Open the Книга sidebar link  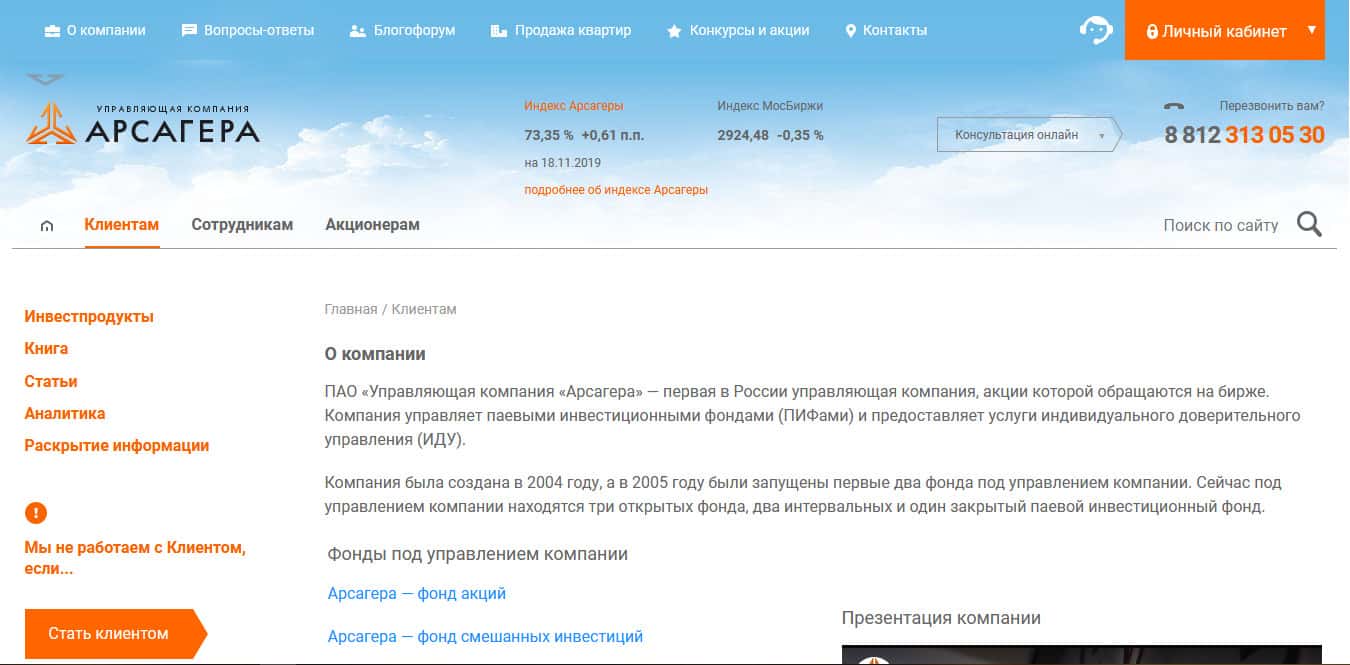46,349
